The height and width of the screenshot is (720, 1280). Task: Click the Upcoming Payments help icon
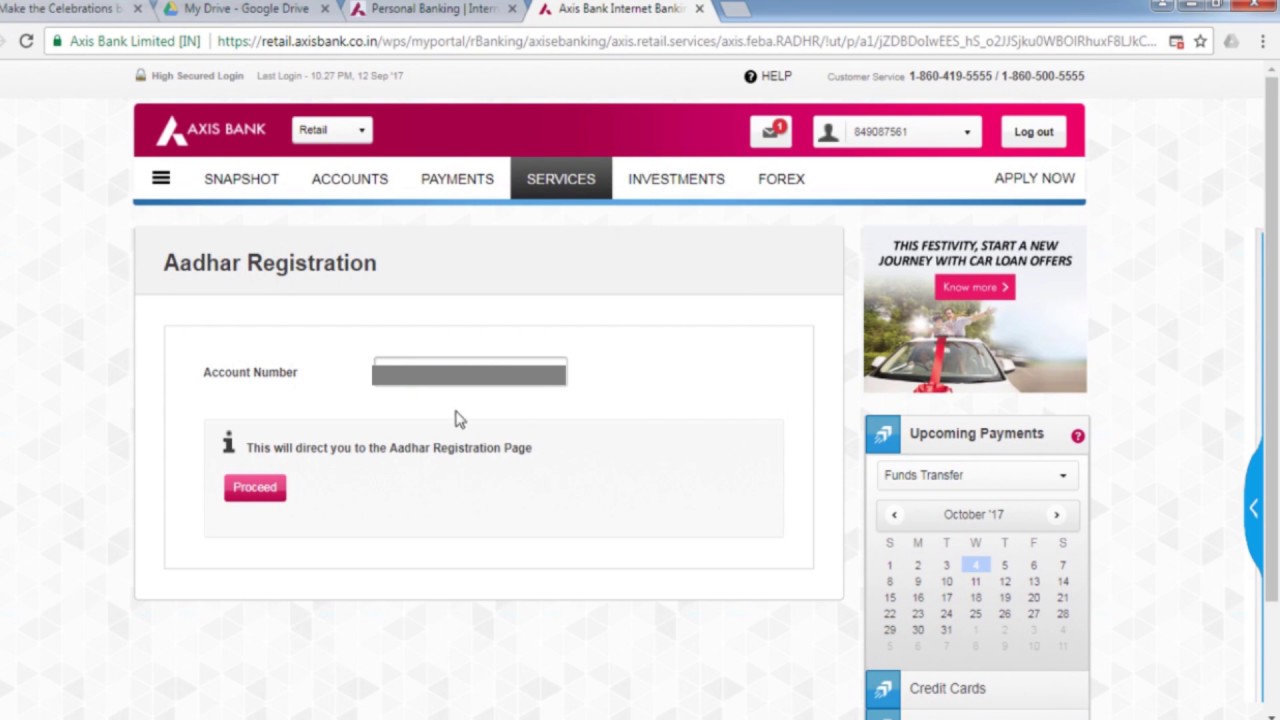pos(1077,436)
